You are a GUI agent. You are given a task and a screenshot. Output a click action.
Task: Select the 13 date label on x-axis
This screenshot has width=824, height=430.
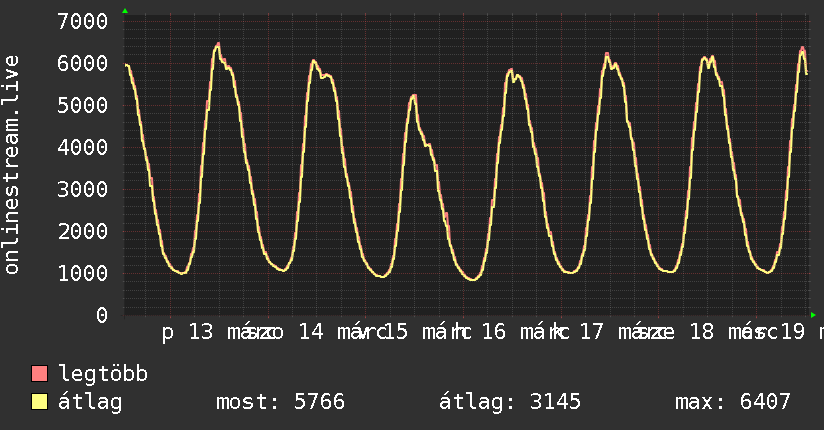tap(201, 333)
